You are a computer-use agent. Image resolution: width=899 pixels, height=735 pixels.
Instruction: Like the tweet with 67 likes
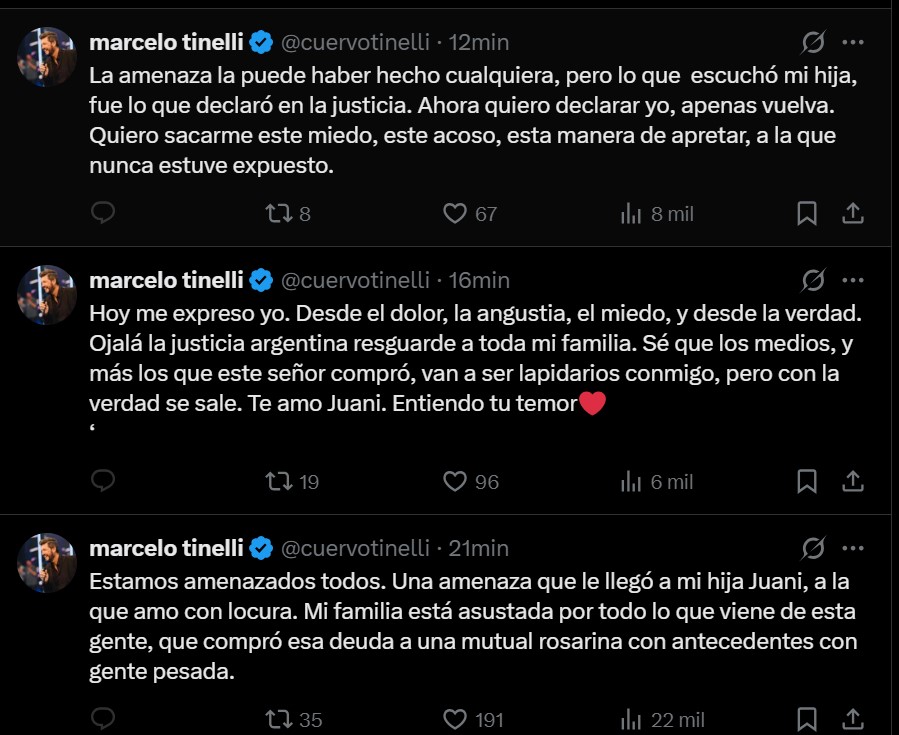coord(455,213)
